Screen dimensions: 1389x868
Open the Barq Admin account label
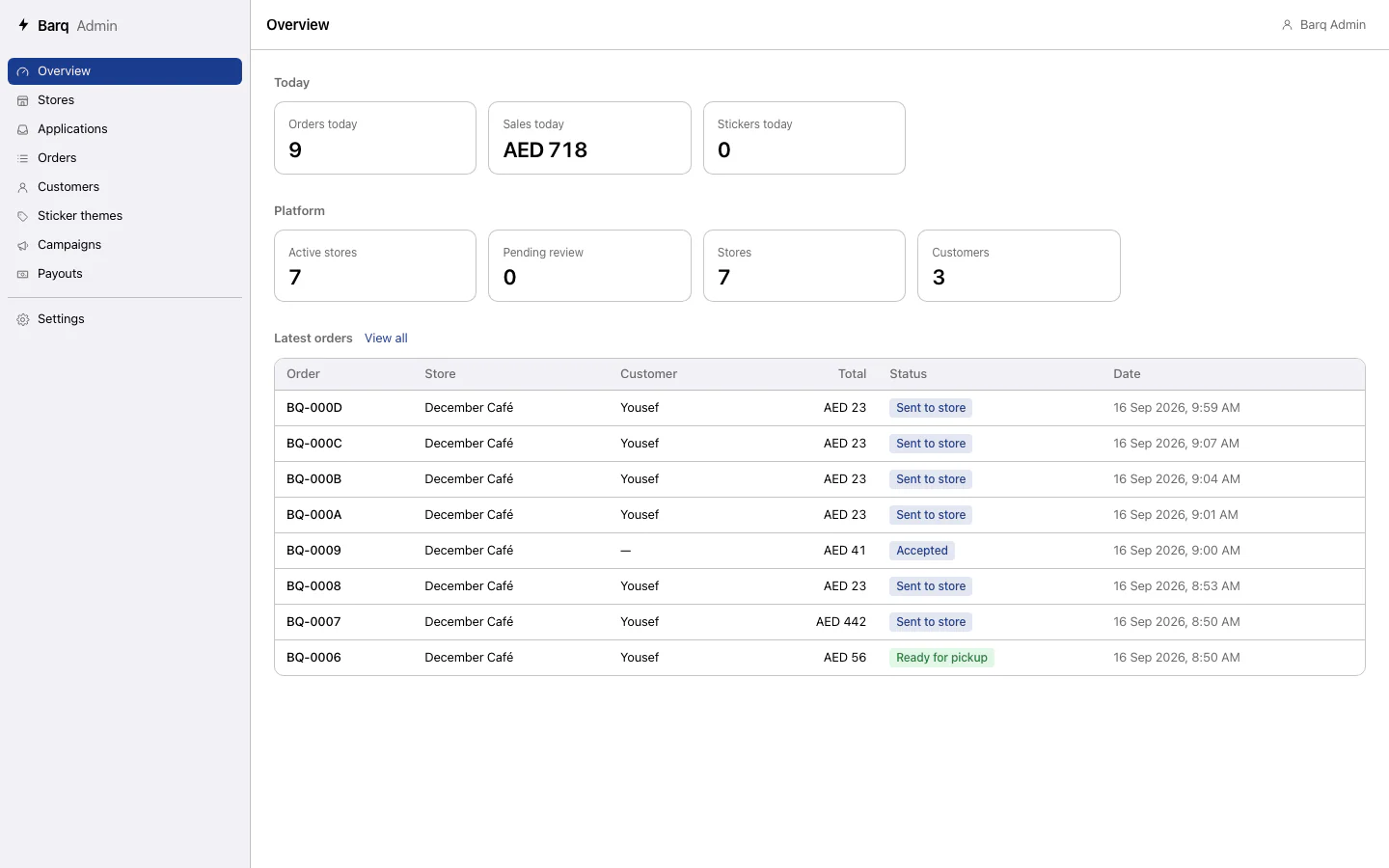(x=1332, y=25)
